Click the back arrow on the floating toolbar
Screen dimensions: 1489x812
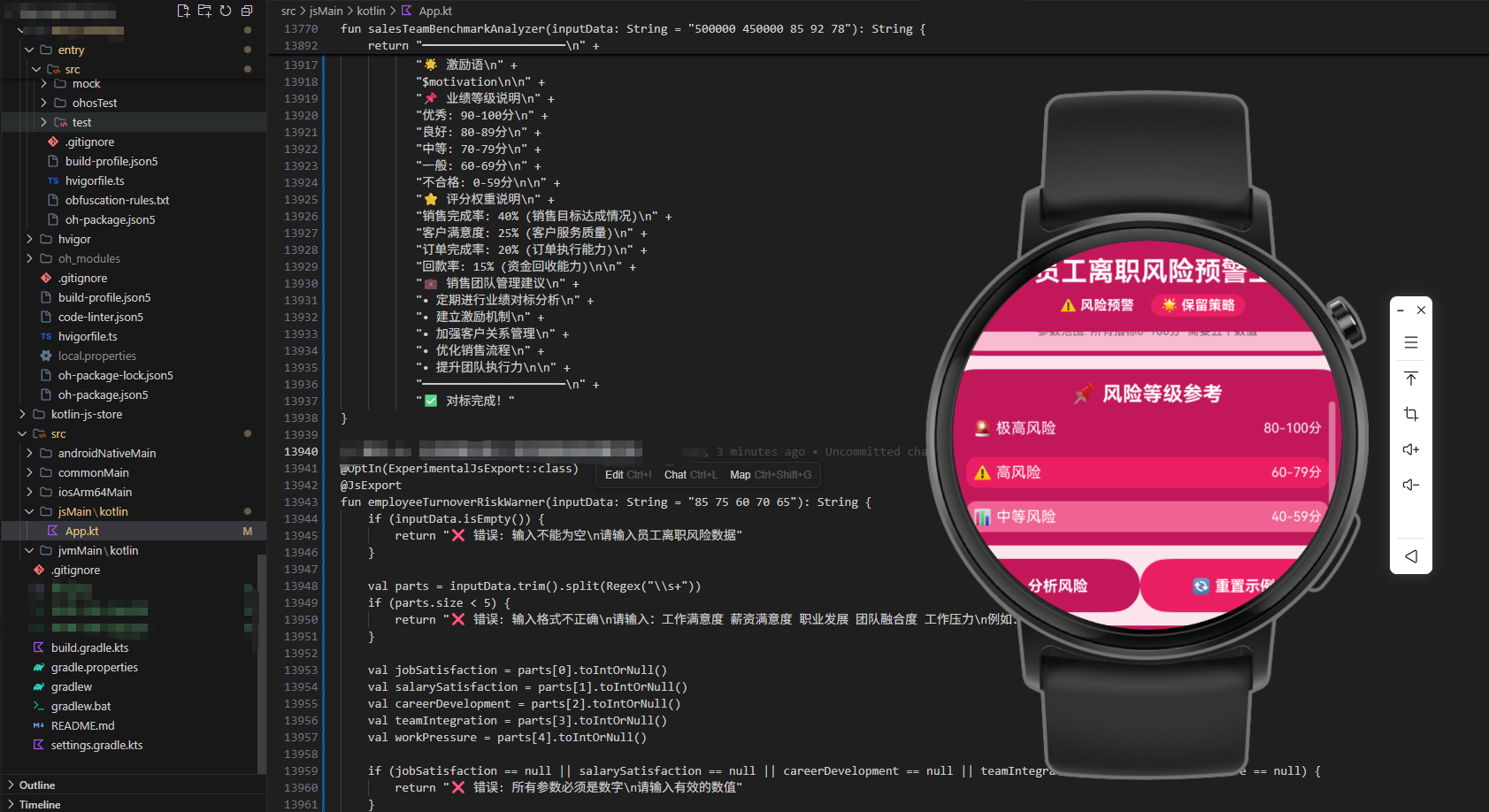[x=1410, y=555]
